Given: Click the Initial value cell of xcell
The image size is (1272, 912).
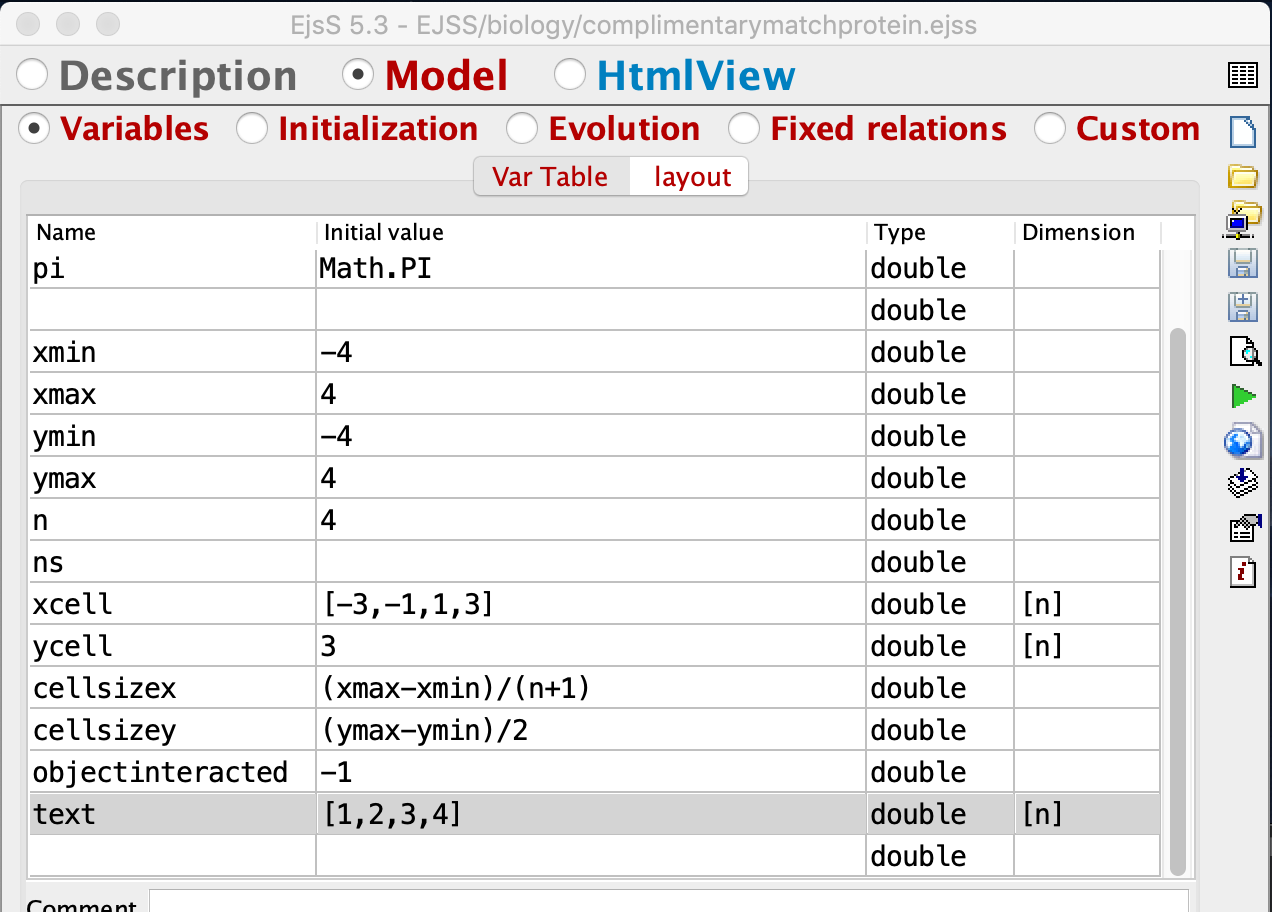Looking at the screenshot, I should pos(590,605).
